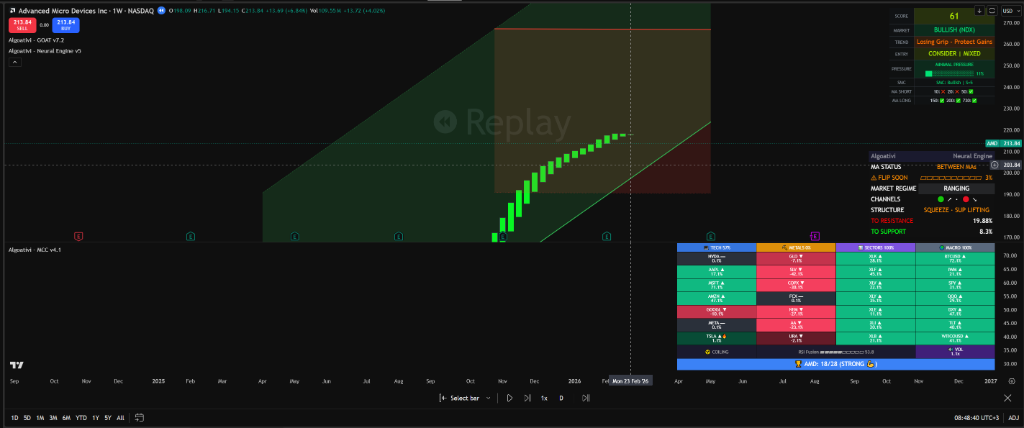Click the BETWEEN MAs status value
This screenshot has height=428, width=1024.
pyautogui.click(x=956, y=167)
